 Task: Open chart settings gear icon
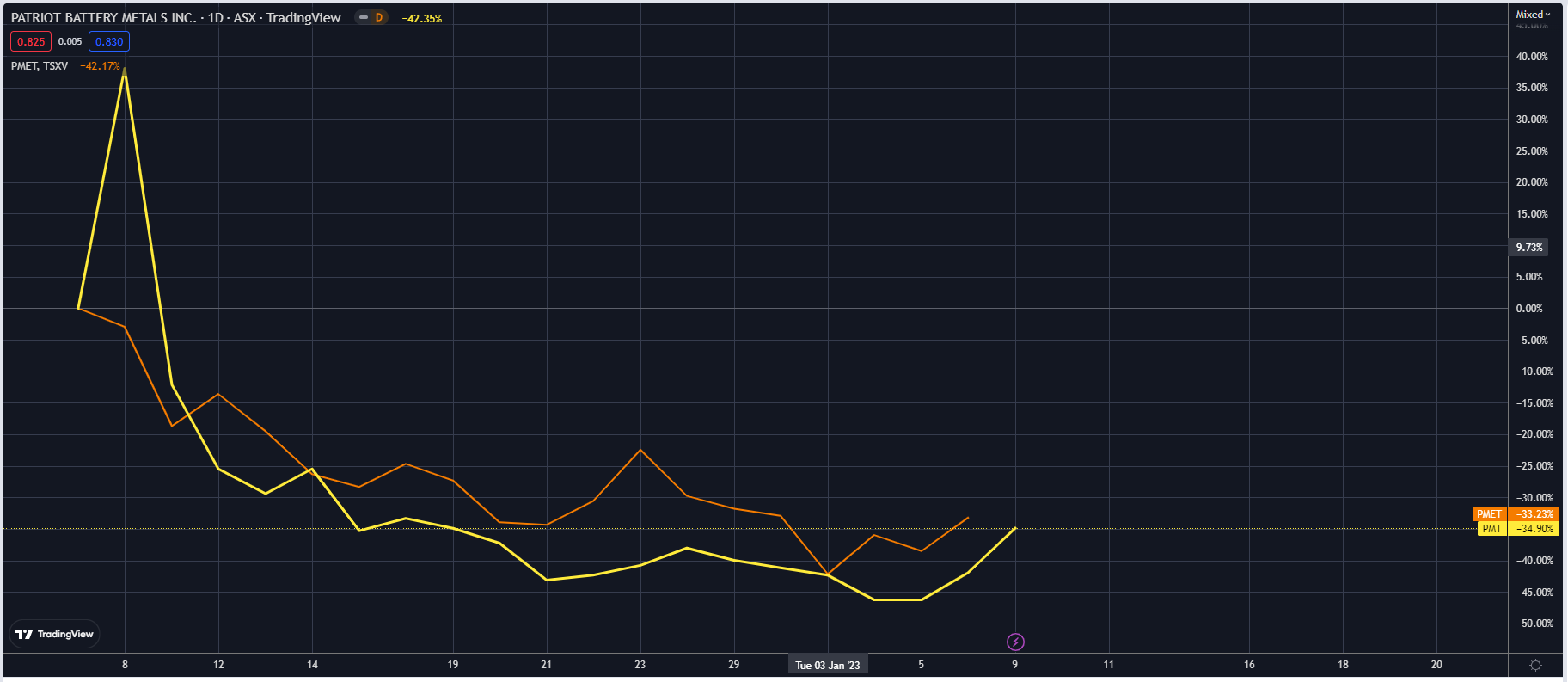pos(1536,665)
